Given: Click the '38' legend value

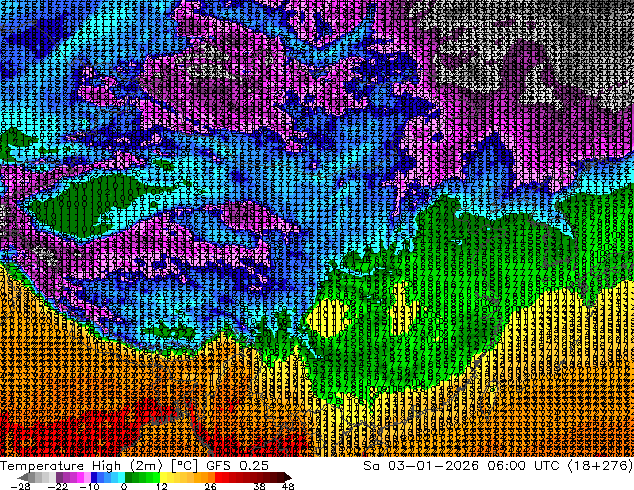Looking at the screenshot, I should pos(260,486).
